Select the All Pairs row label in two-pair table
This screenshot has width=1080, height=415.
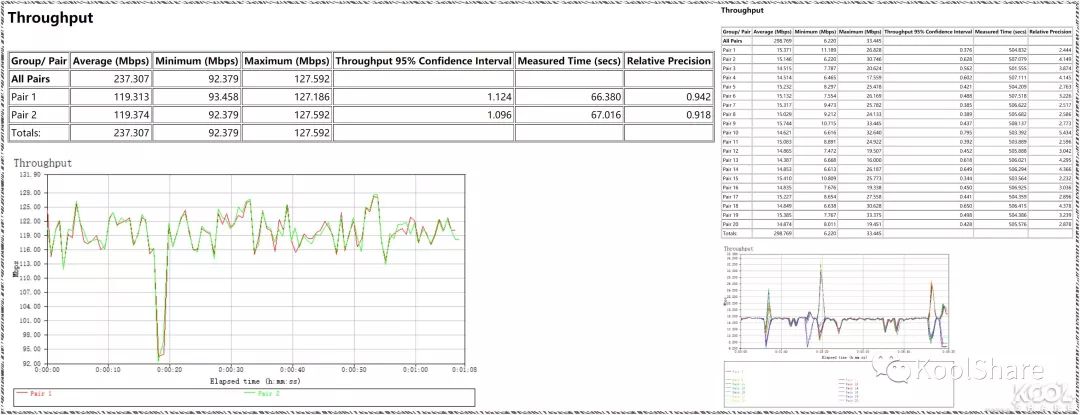28,79
